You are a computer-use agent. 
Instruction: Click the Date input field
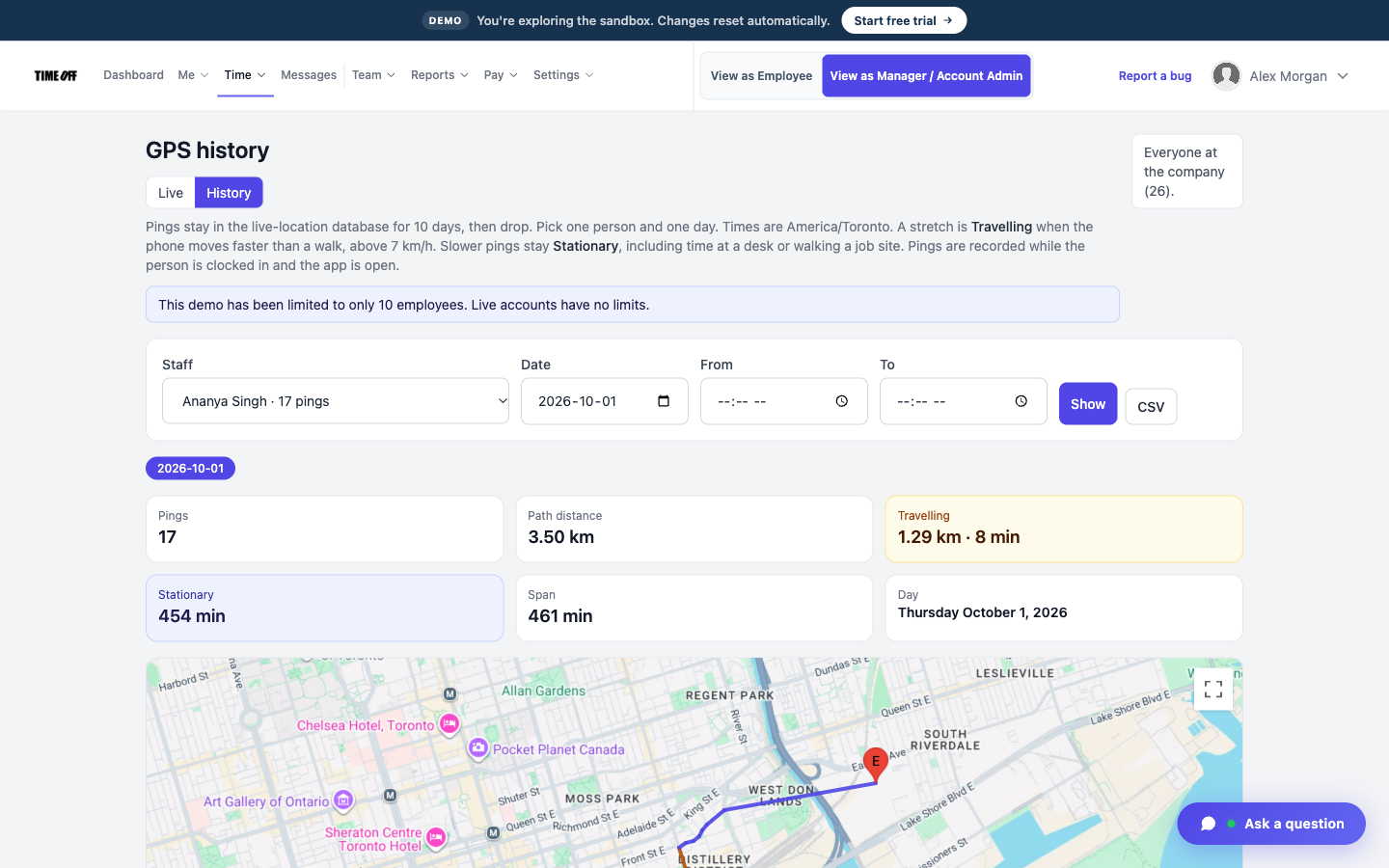coord(605,401)
